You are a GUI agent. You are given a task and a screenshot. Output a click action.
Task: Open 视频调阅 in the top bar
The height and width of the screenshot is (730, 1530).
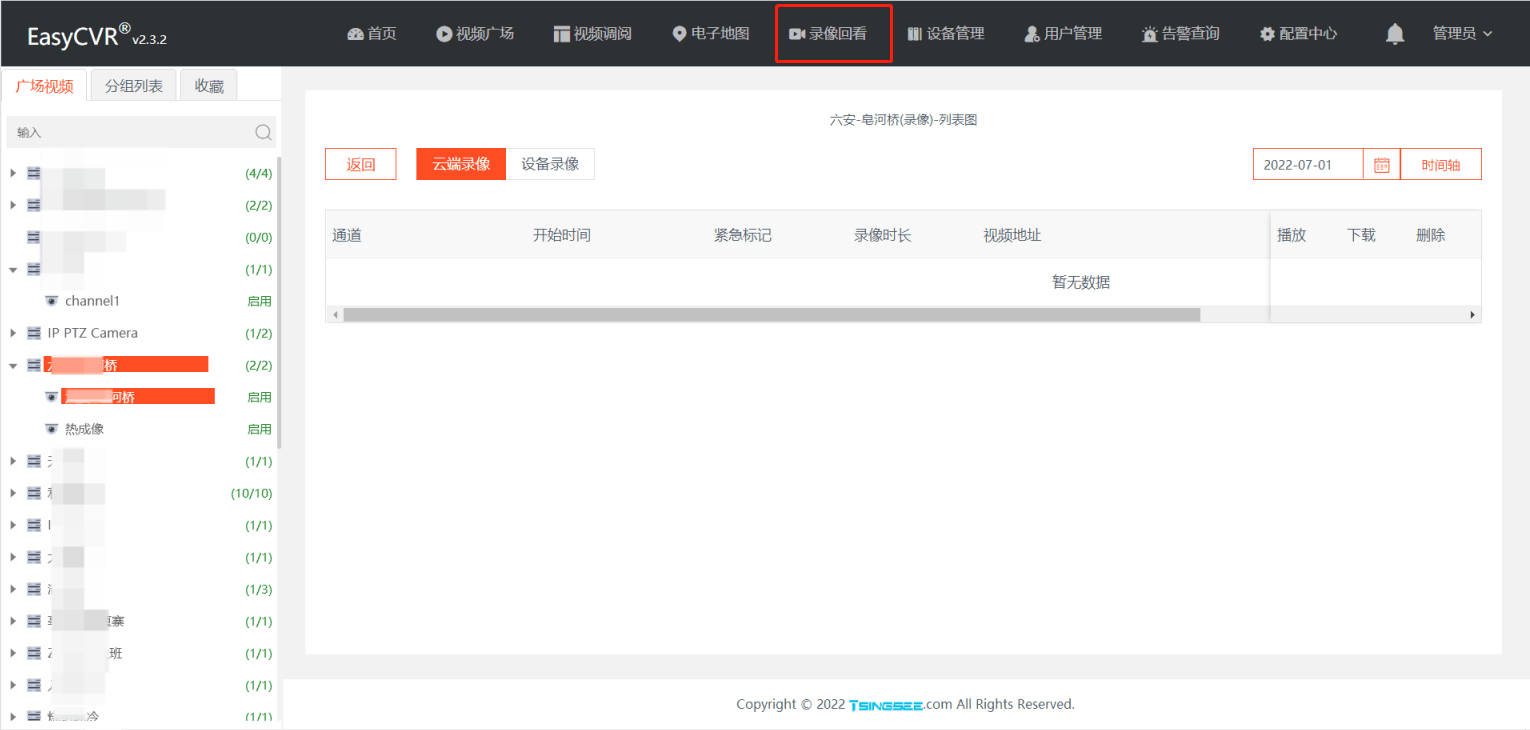coord(592,34)
